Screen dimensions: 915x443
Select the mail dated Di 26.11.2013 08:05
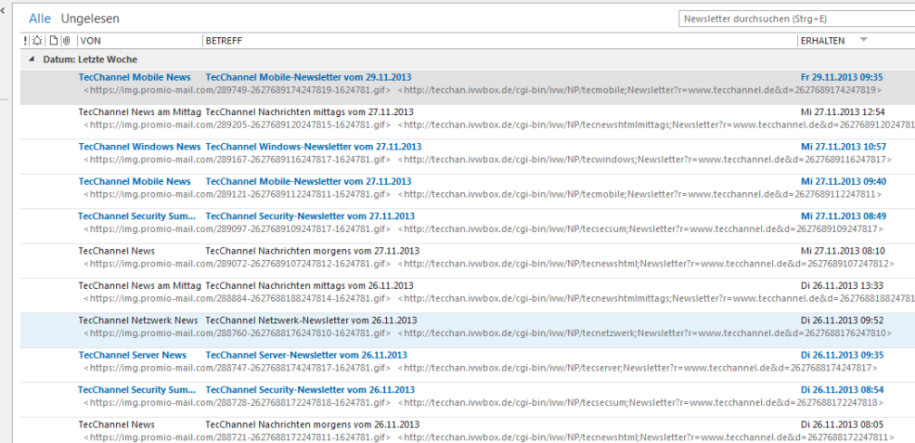pyautogui.click(x=842, y=424)
